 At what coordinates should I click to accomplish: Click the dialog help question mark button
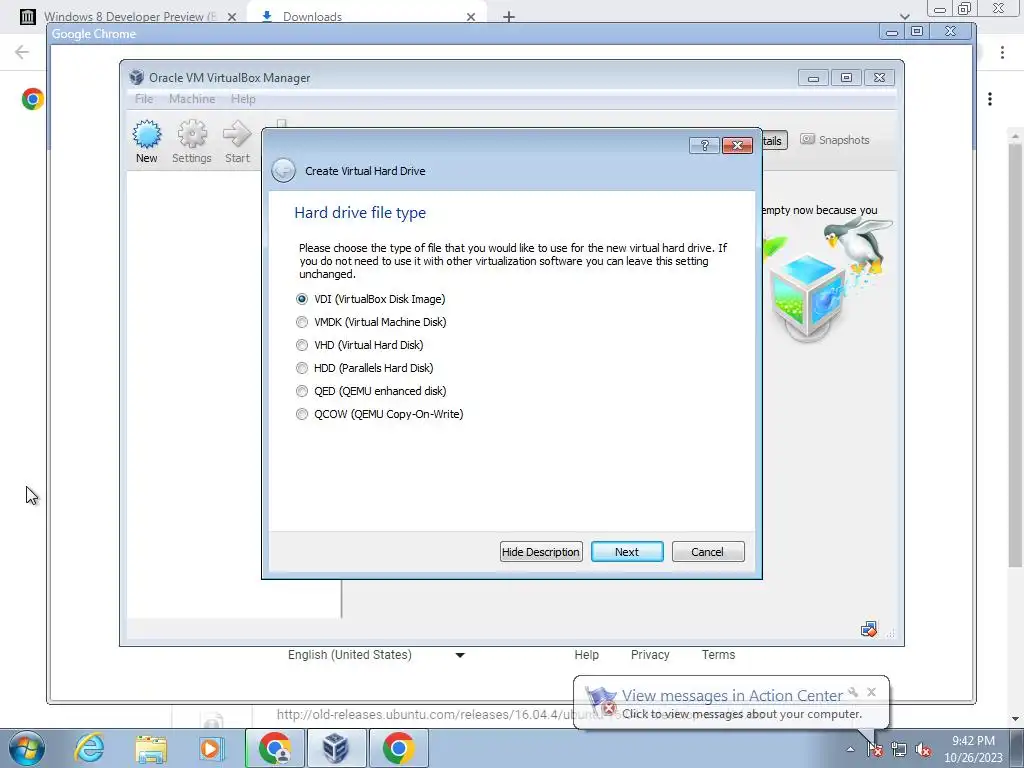tap(704, 145)
